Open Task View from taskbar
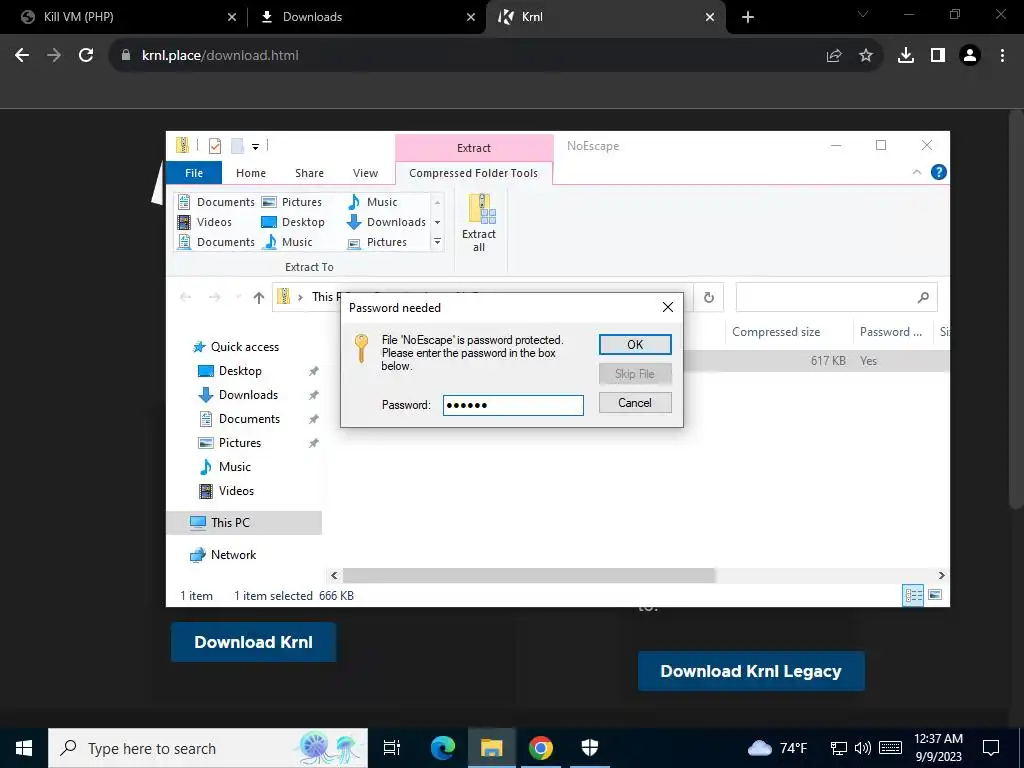 point(391,748)
